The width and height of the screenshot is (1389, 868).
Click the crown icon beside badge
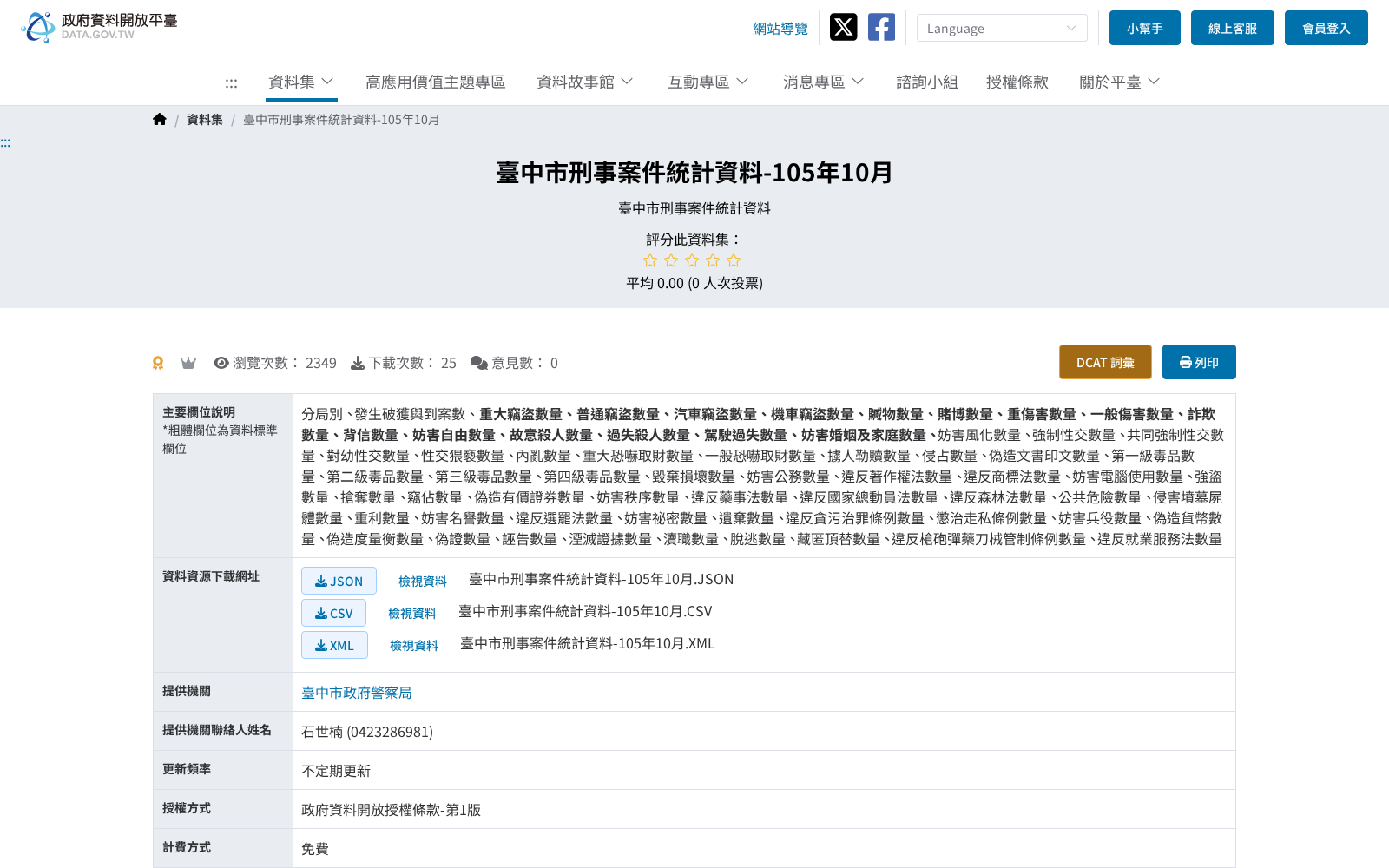tap(188, 363)
